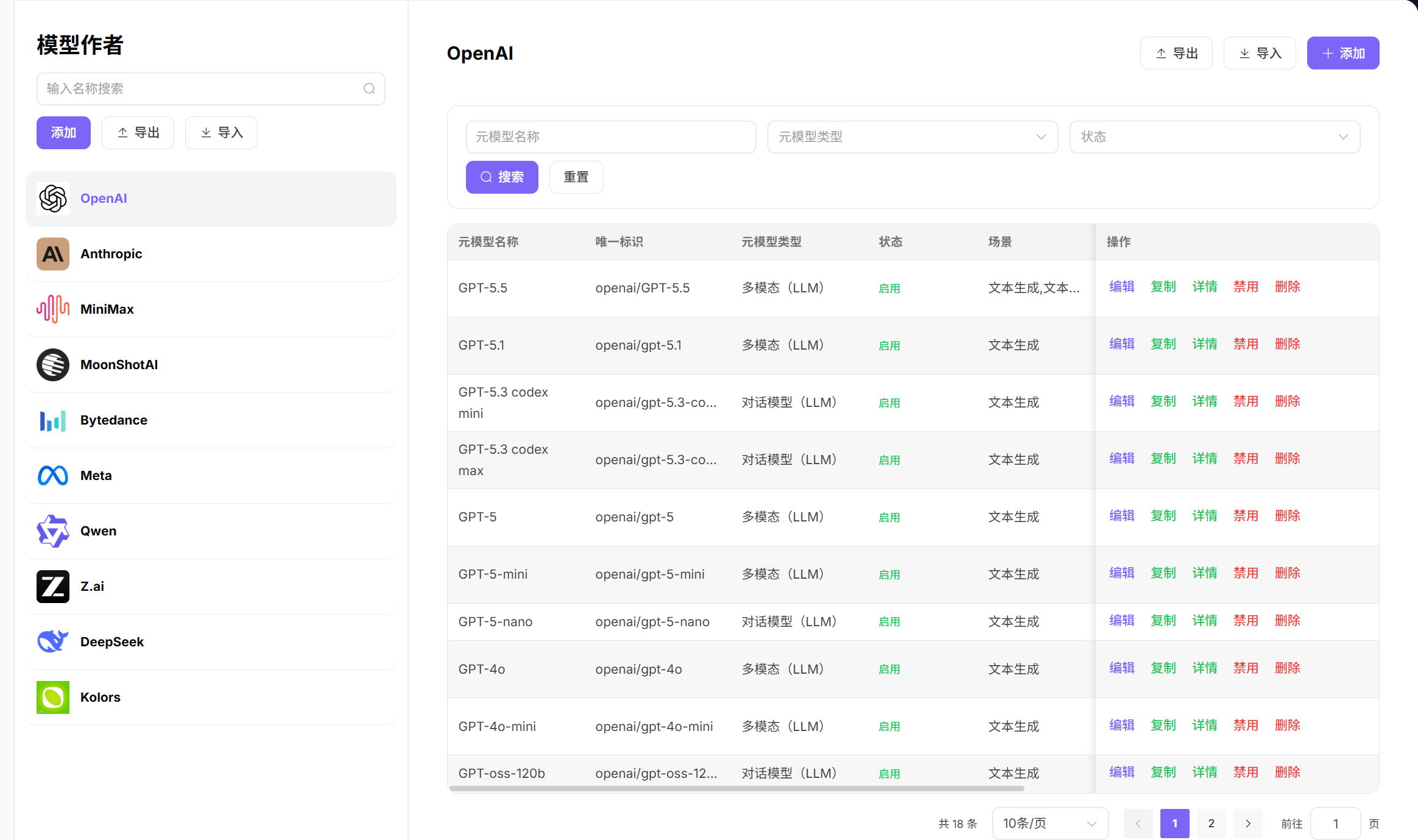The width and height of the screenshot is (1418, 840).
Task: Click 禁用 for the GPT-5-mini row
Action: click(1246, 573)
